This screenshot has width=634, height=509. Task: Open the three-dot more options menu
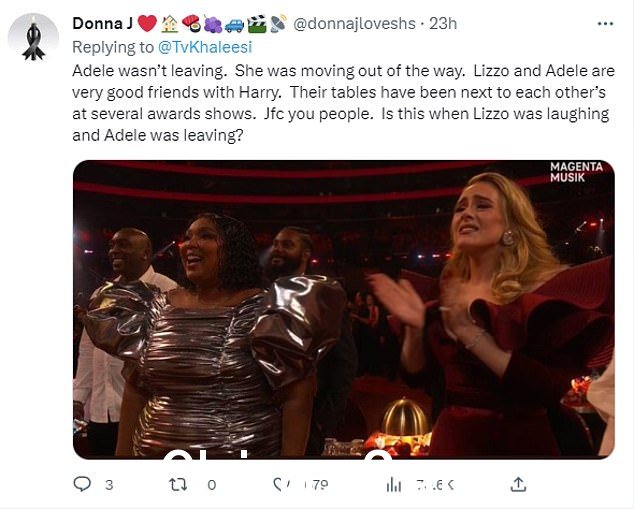point(605,24)
